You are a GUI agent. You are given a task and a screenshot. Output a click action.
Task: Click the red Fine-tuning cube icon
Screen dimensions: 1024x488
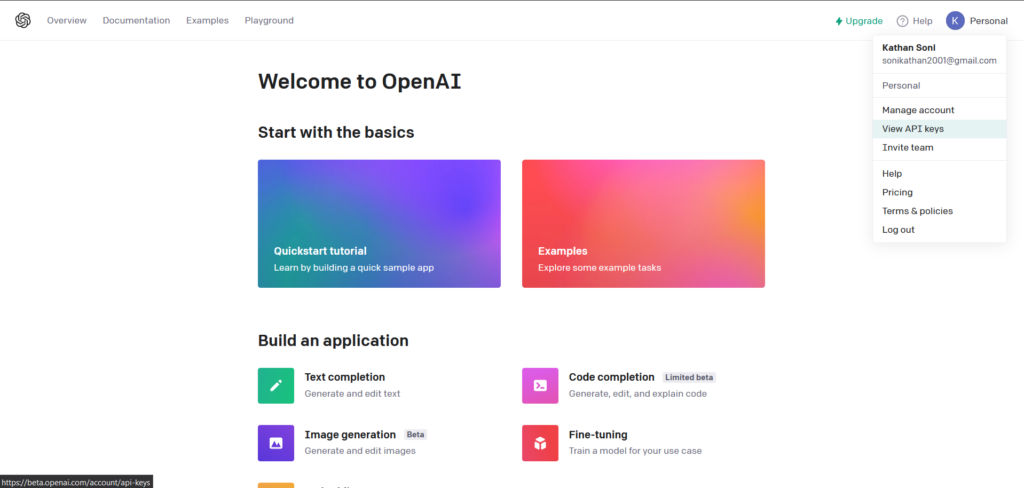[540, 443]
